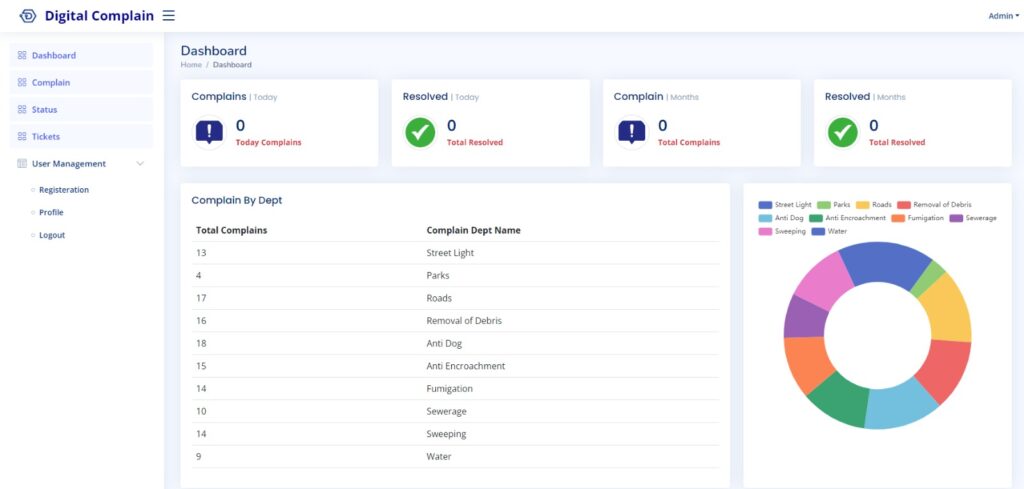
Task: Click the Resolved Months green checkmark icon
Action: pyautogui.click(x=842, y=133)
